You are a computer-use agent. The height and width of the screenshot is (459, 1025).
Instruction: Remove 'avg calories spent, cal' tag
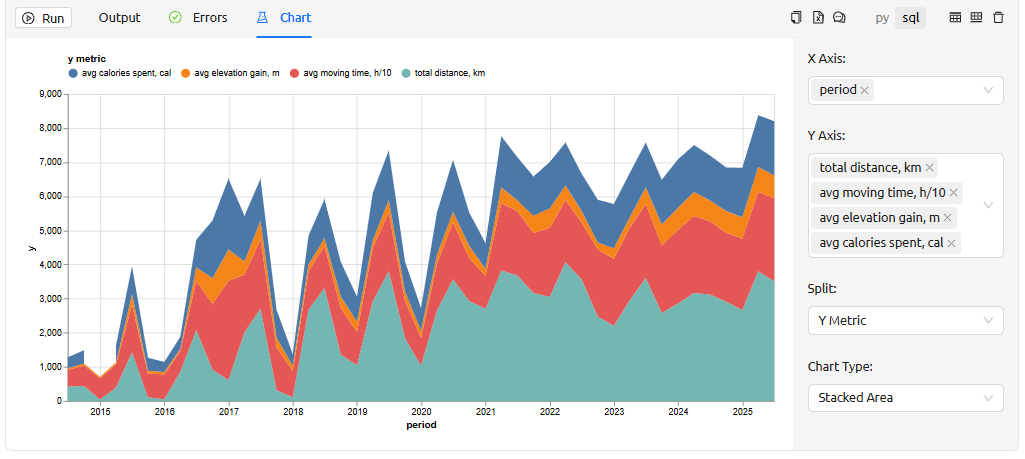tap(952, 243)
